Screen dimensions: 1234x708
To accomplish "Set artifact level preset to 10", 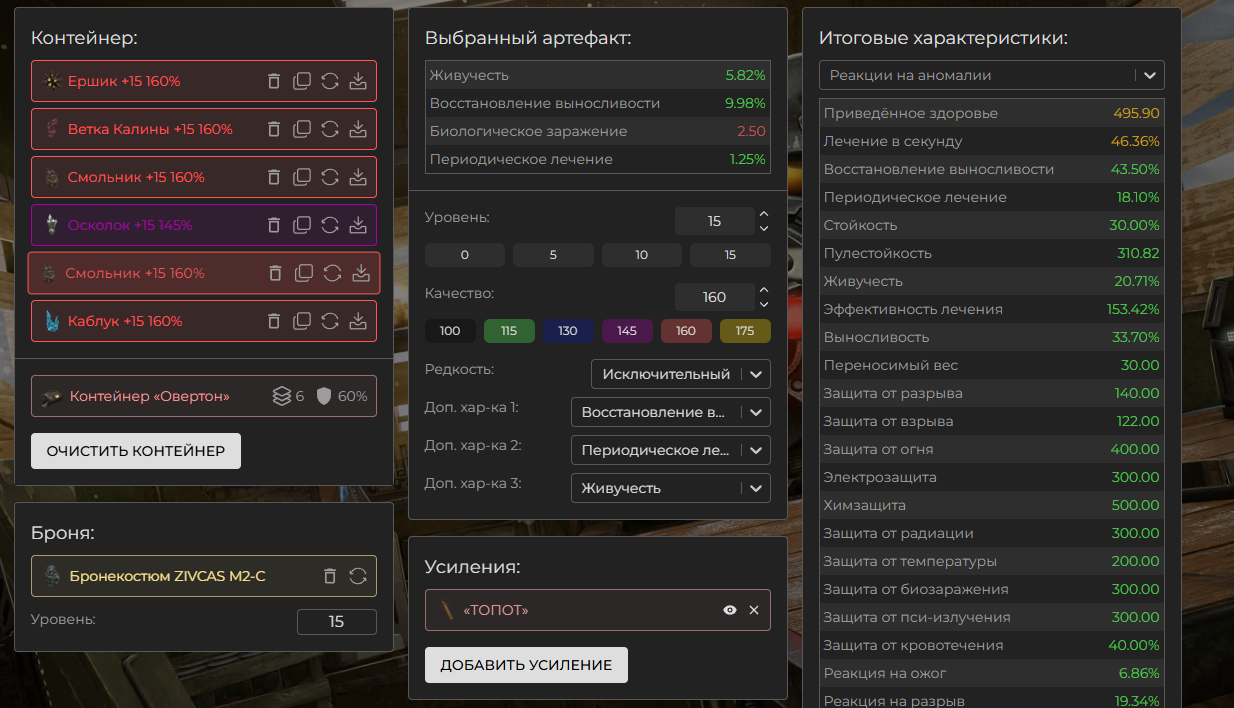I will [x=642, y=255].
